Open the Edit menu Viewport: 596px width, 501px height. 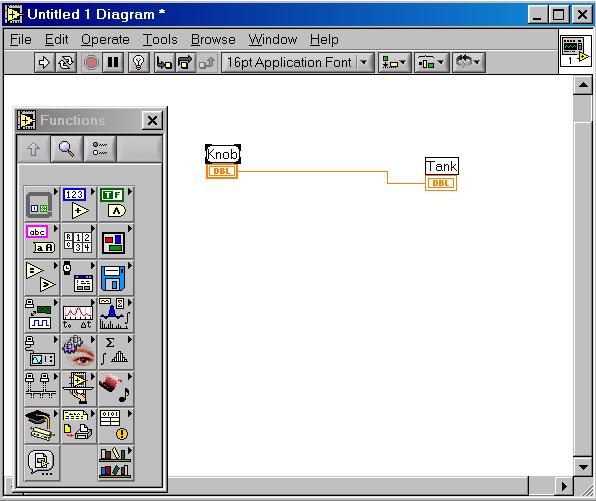pos(56,40)
